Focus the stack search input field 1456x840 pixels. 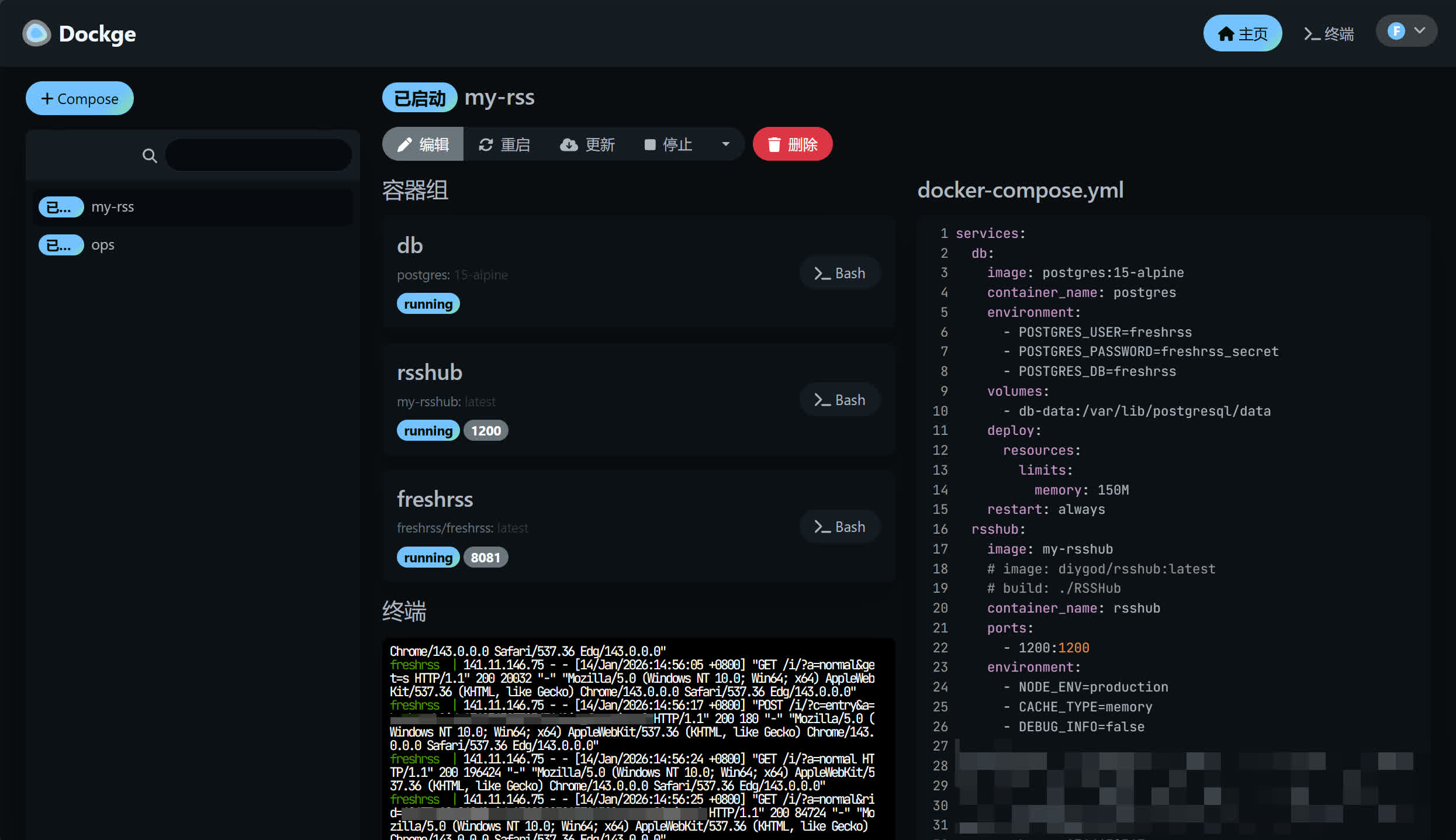pyautogui.click(x=258, y=155)
